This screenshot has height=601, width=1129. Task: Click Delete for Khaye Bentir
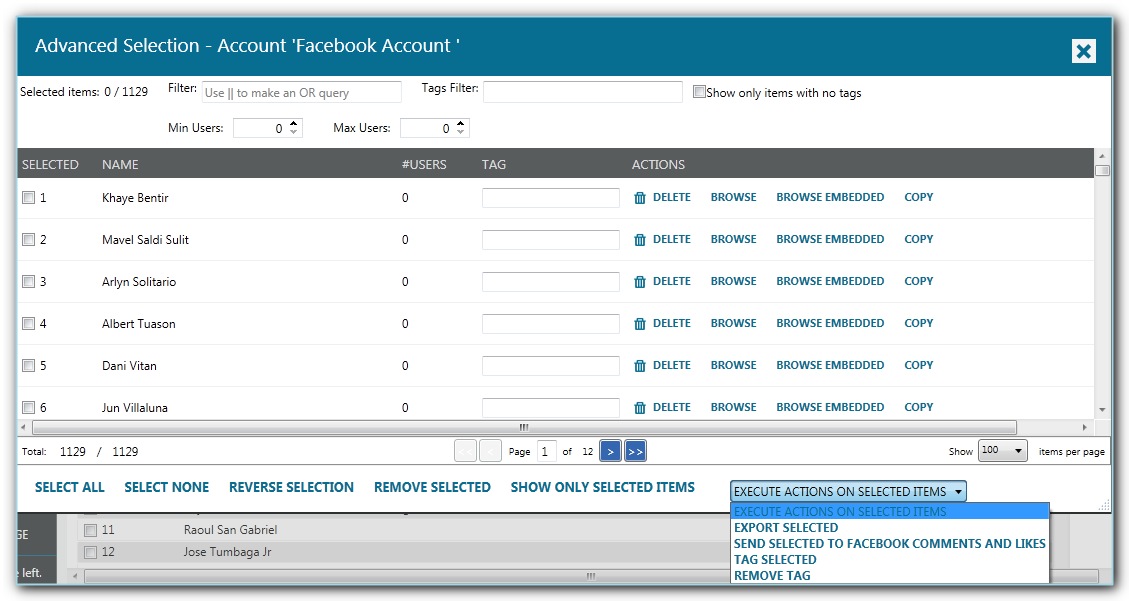[671, 197]
